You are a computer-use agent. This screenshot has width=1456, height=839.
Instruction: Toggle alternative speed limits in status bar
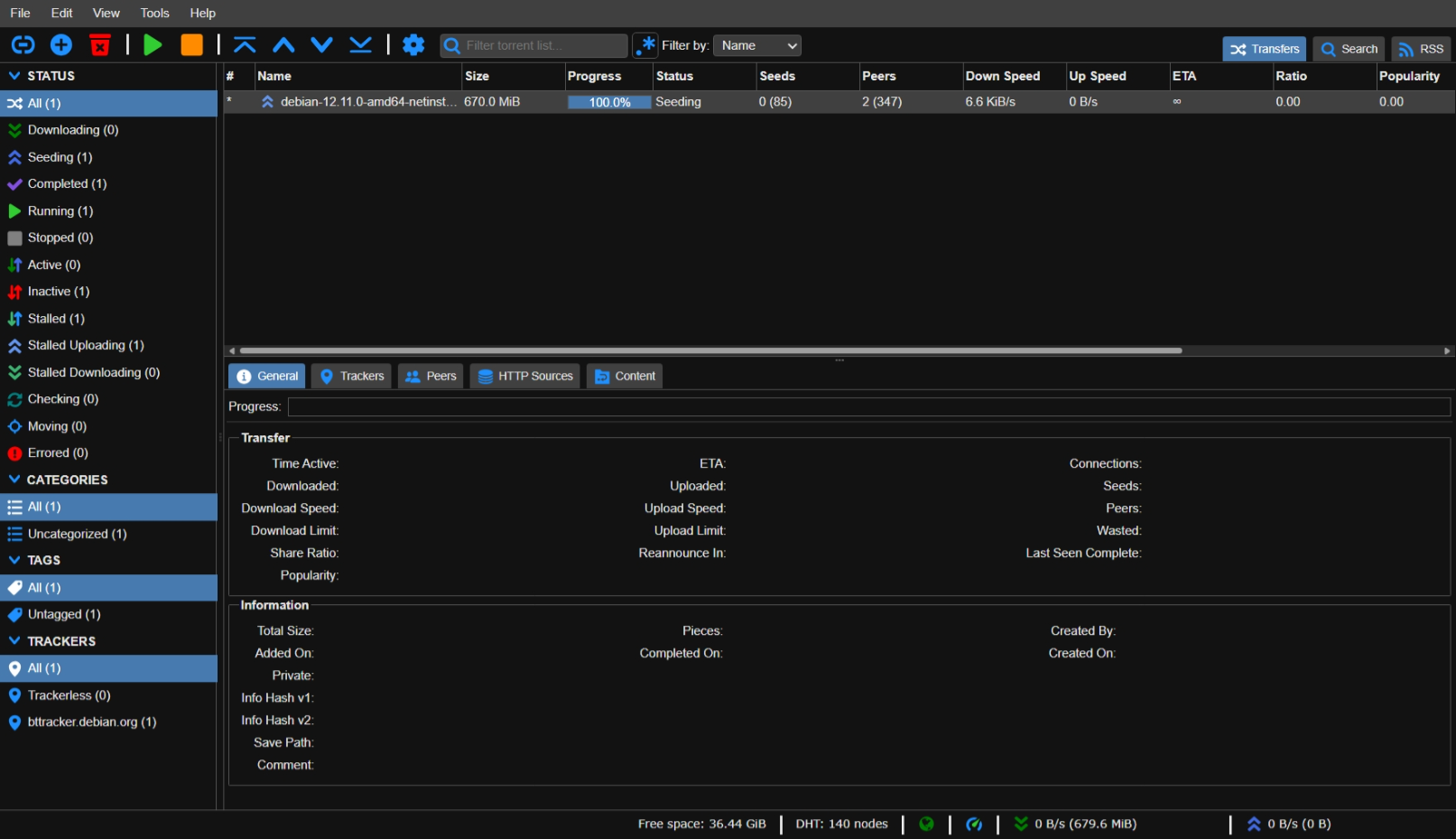[974, 824]
